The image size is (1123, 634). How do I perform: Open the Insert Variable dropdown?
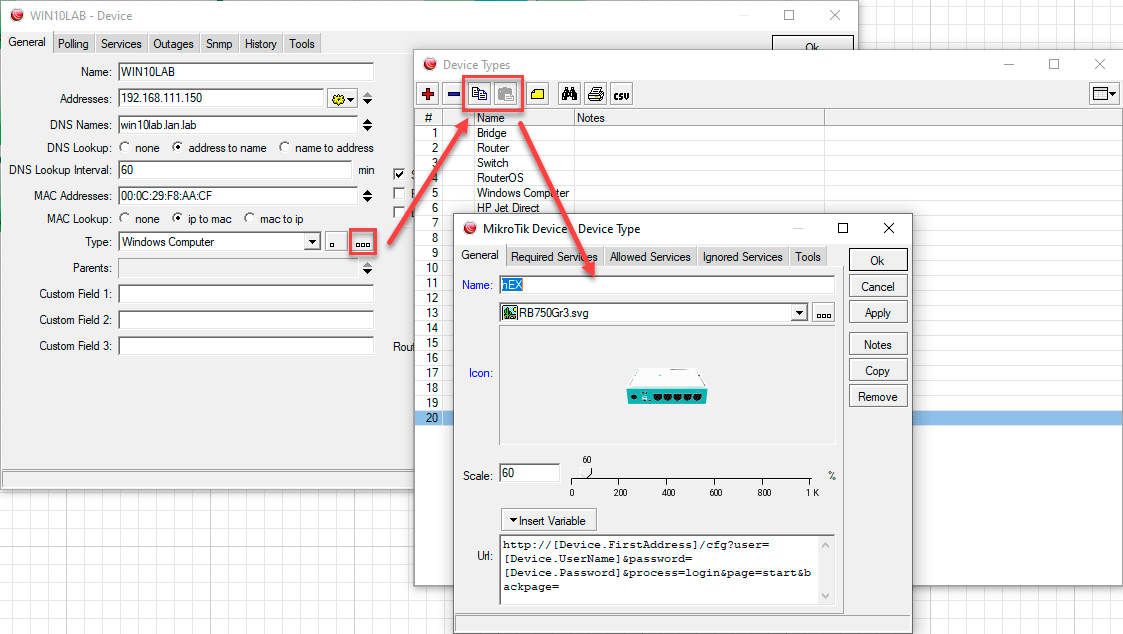pyautogui.click(x=548, y=520)
